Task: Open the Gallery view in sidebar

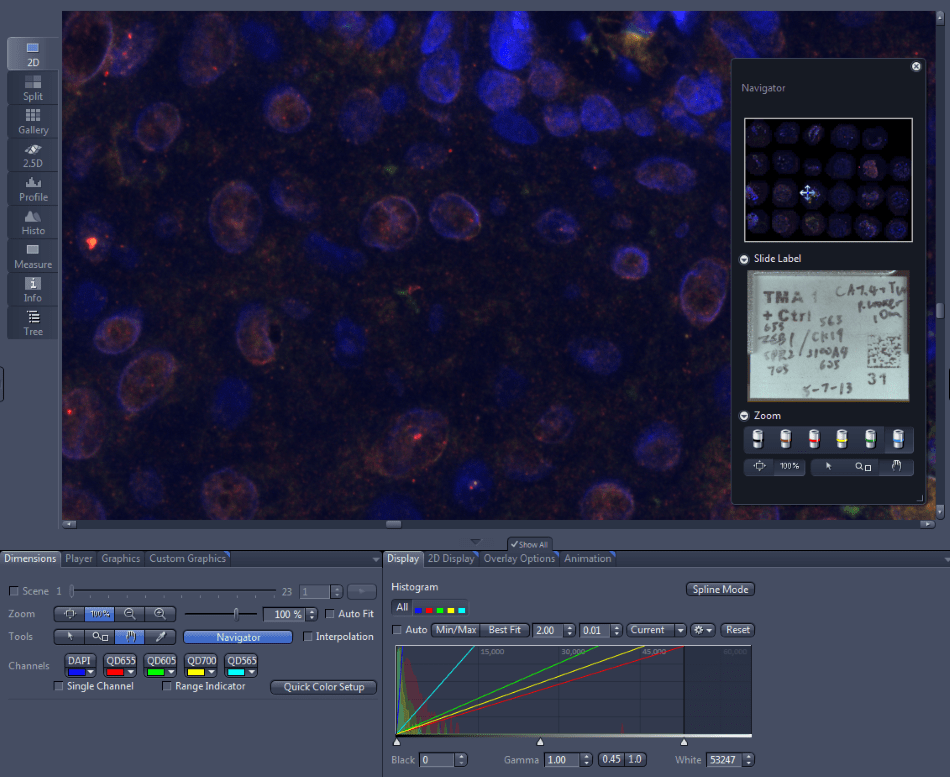Action: (x=33, y=122)
